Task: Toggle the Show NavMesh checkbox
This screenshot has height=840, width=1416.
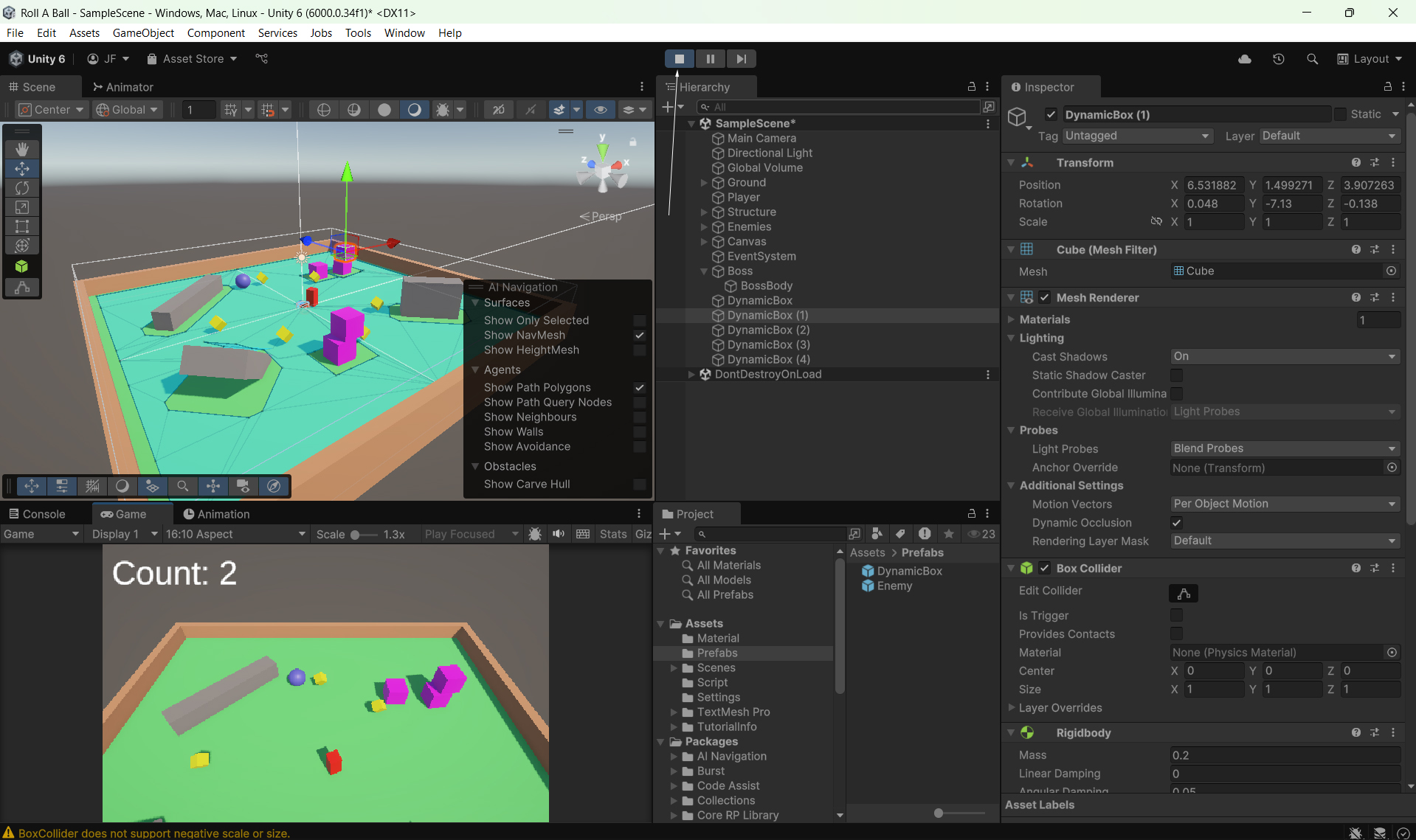Action: coord(639,336)
